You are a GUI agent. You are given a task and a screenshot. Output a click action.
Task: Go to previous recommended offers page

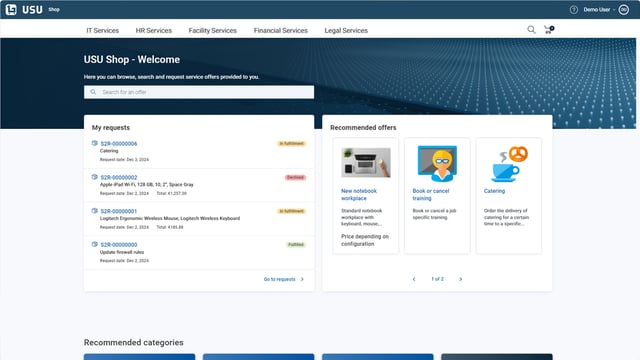[x=414, y=279]
